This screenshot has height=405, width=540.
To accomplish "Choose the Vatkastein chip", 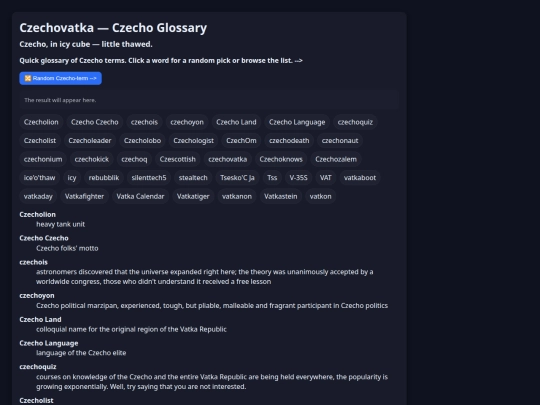I will pyautogui.click(x=281, y=196).
